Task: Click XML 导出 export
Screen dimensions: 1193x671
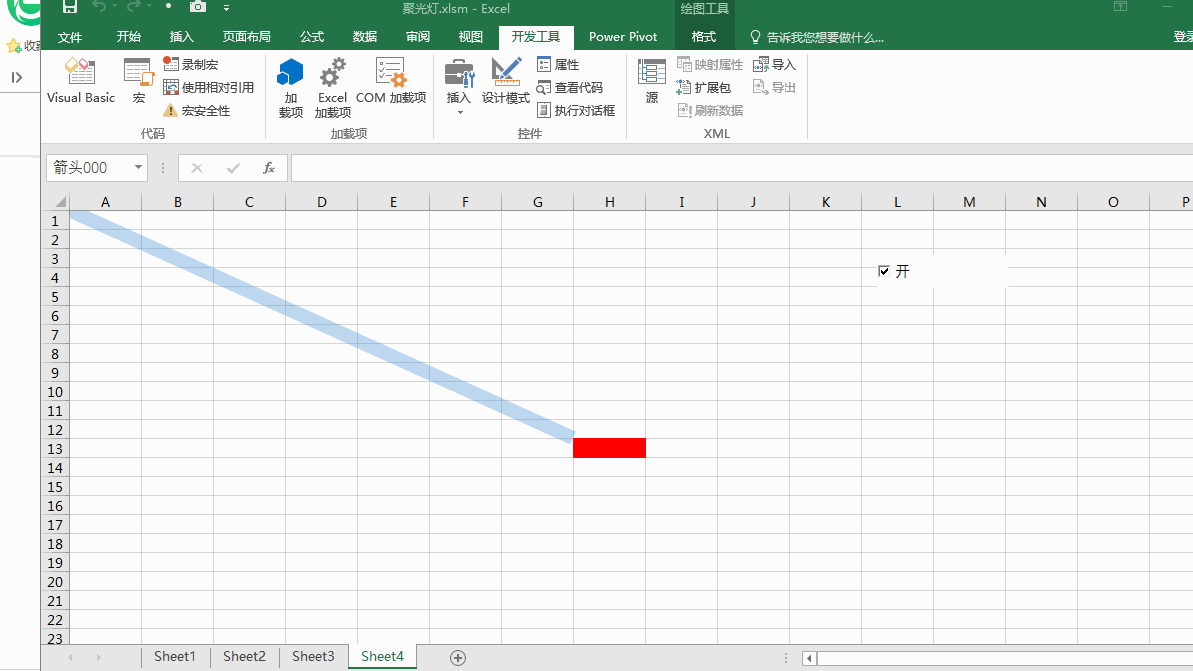Action: (774, 87)
